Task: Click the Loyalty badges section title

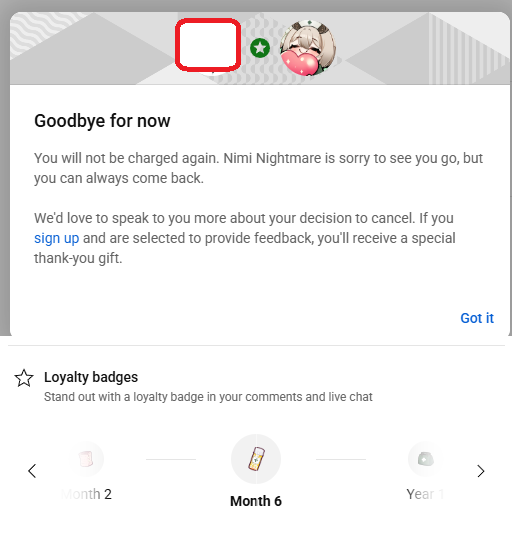Action: coord(91,377)
